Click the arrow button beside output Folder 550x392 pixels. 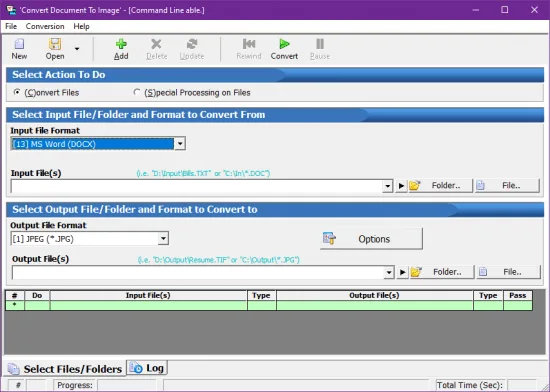(x=403, y=272)
